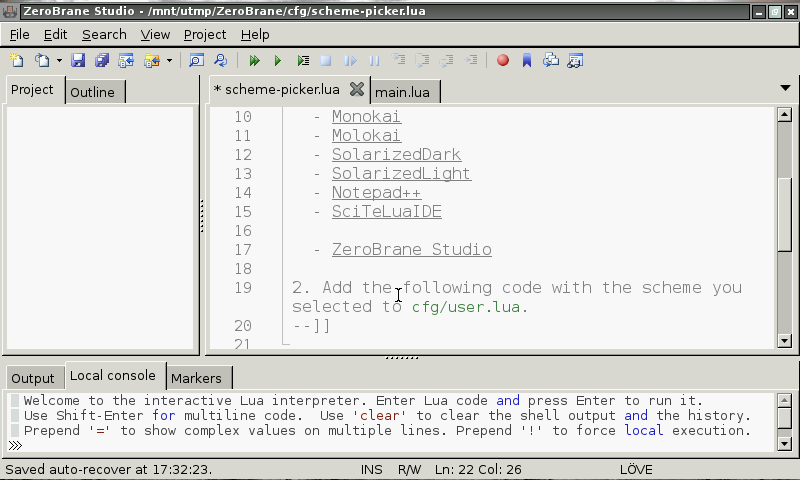Screen dimensions: 800x480
Task: Select the SciTeLuaIDE scheme link
Action: [x=387, y=211]
